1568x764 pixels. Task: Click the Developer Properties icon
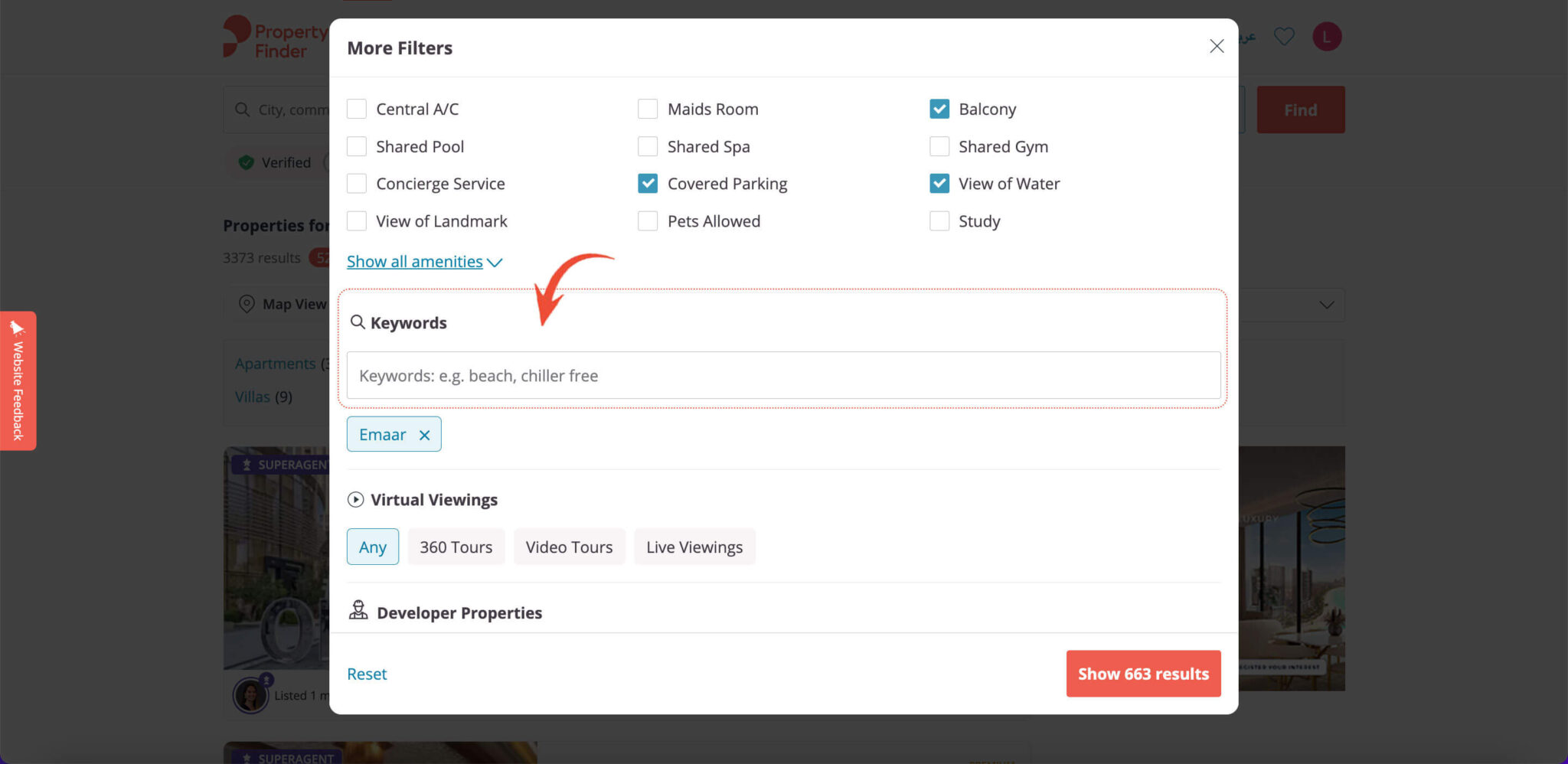pyautogui.click(x=358, y=611)
